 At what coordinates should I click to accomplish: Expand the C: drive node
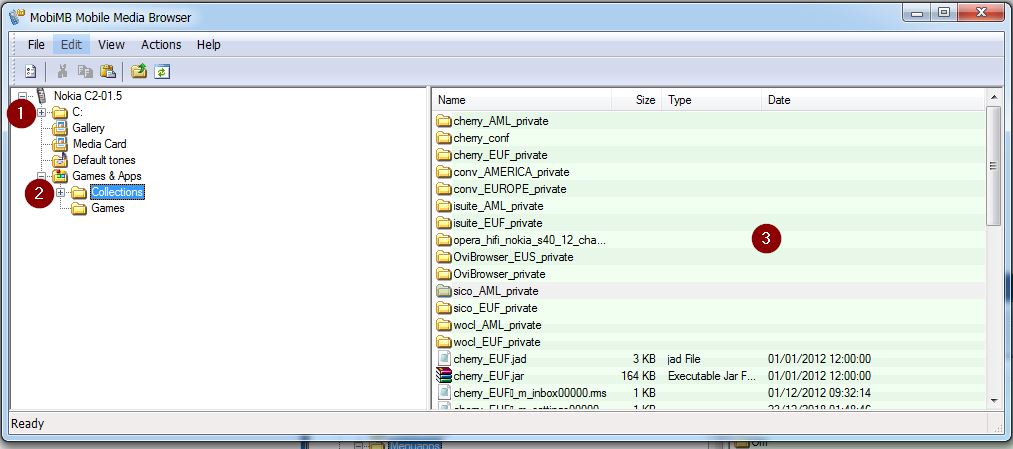(42, 112)
